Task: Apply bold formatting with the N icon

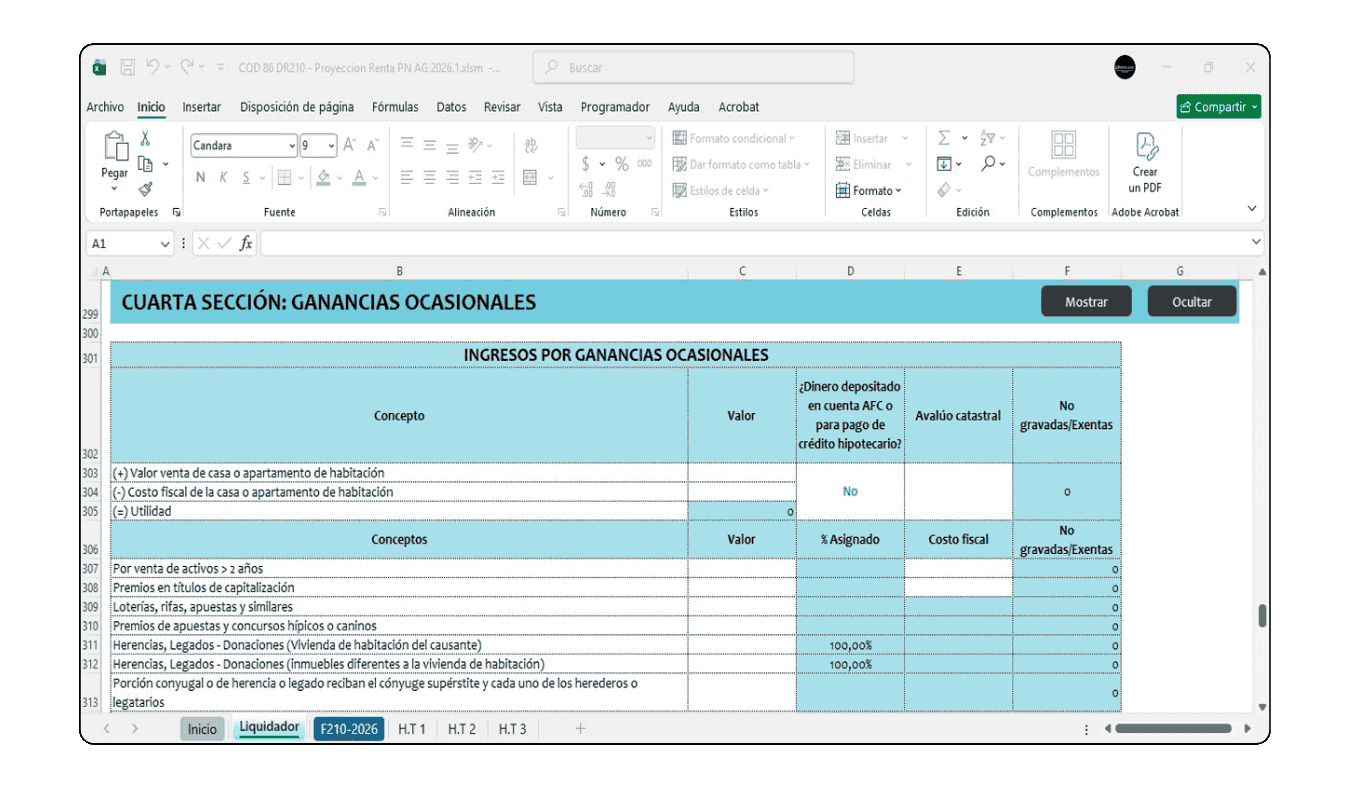Action: (x=201, y=177)
